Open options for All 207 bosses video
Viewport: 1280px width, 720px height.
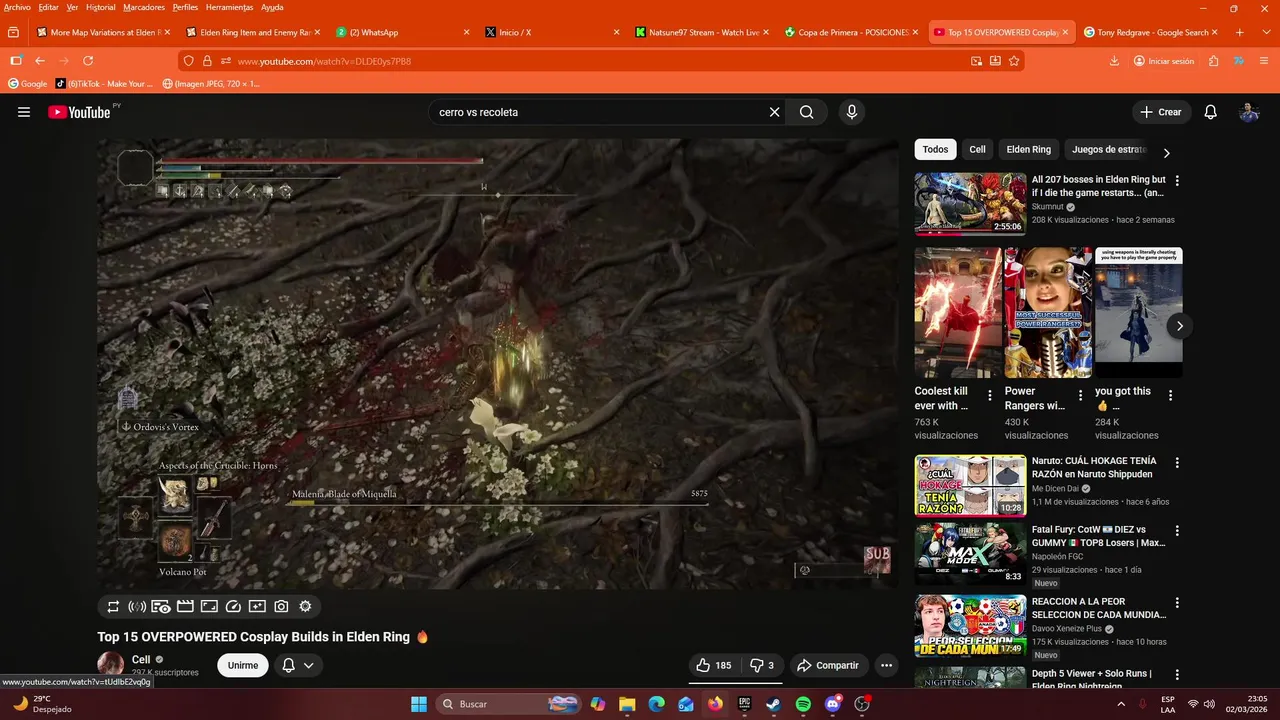pyautogui.click(x=1177, y=181)
